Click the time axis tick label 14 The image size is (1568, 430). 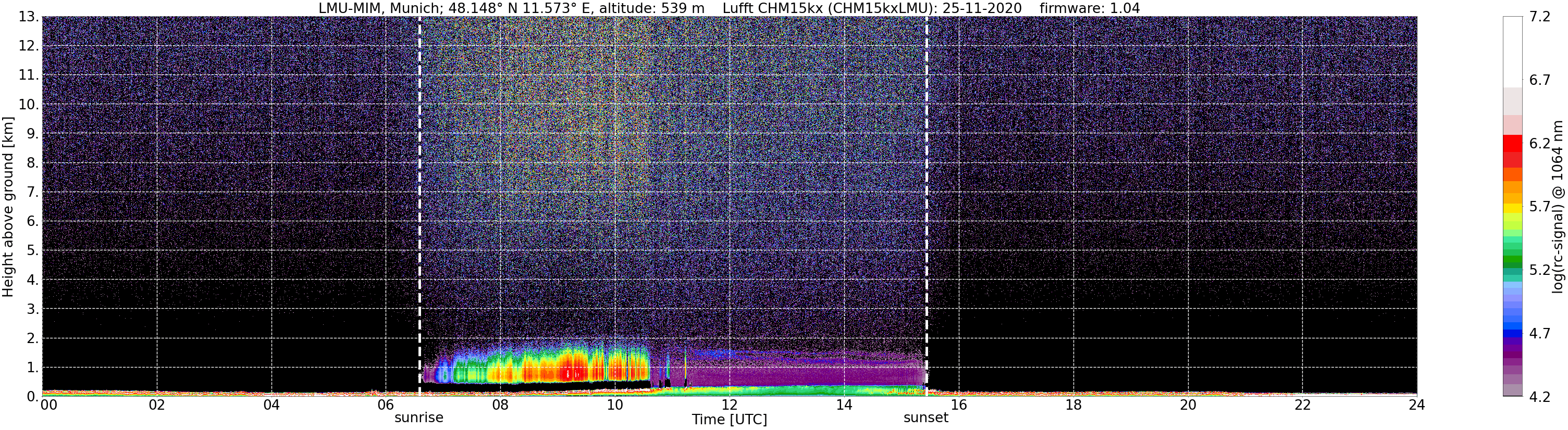(x=844, y=405)
